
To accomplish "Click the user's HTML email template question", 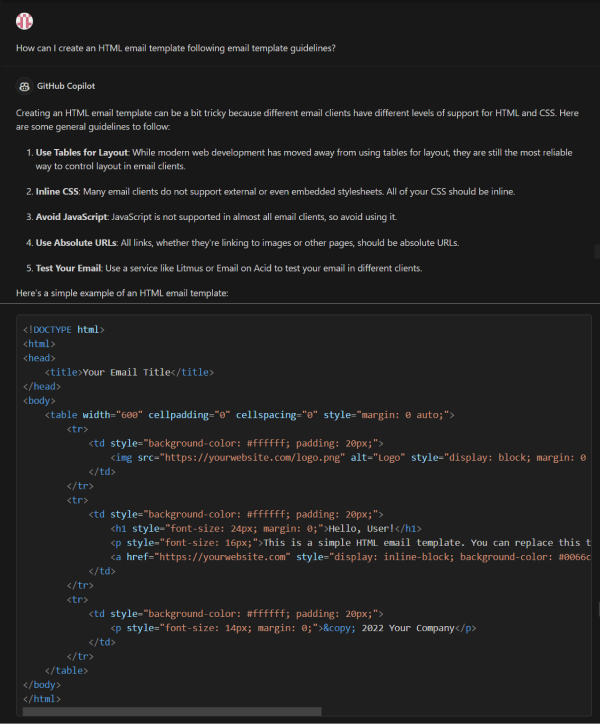I will (176, 48).
